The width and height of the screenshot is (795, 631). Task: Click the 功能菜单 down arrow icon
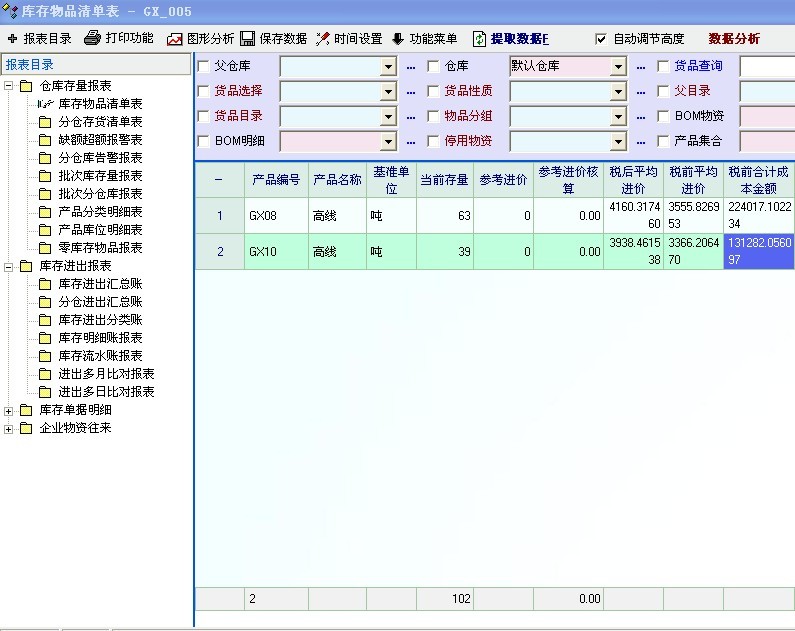pos(398,39)
